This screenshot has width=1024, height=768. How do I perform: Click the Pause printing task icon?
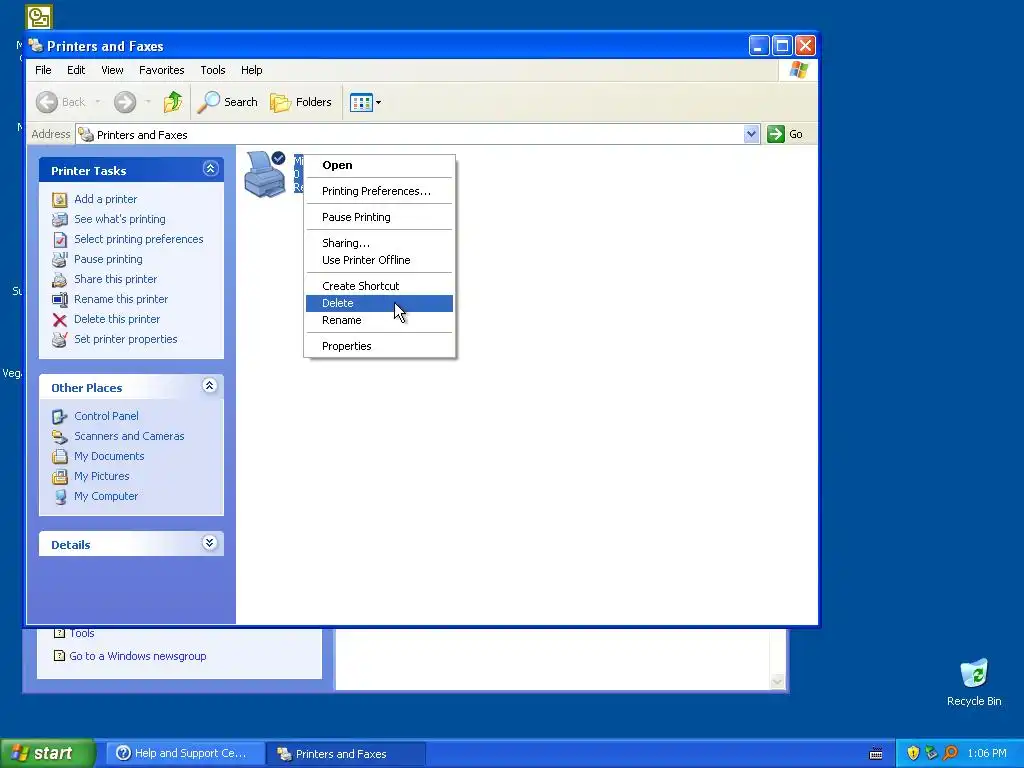click(x=59, y=259)
